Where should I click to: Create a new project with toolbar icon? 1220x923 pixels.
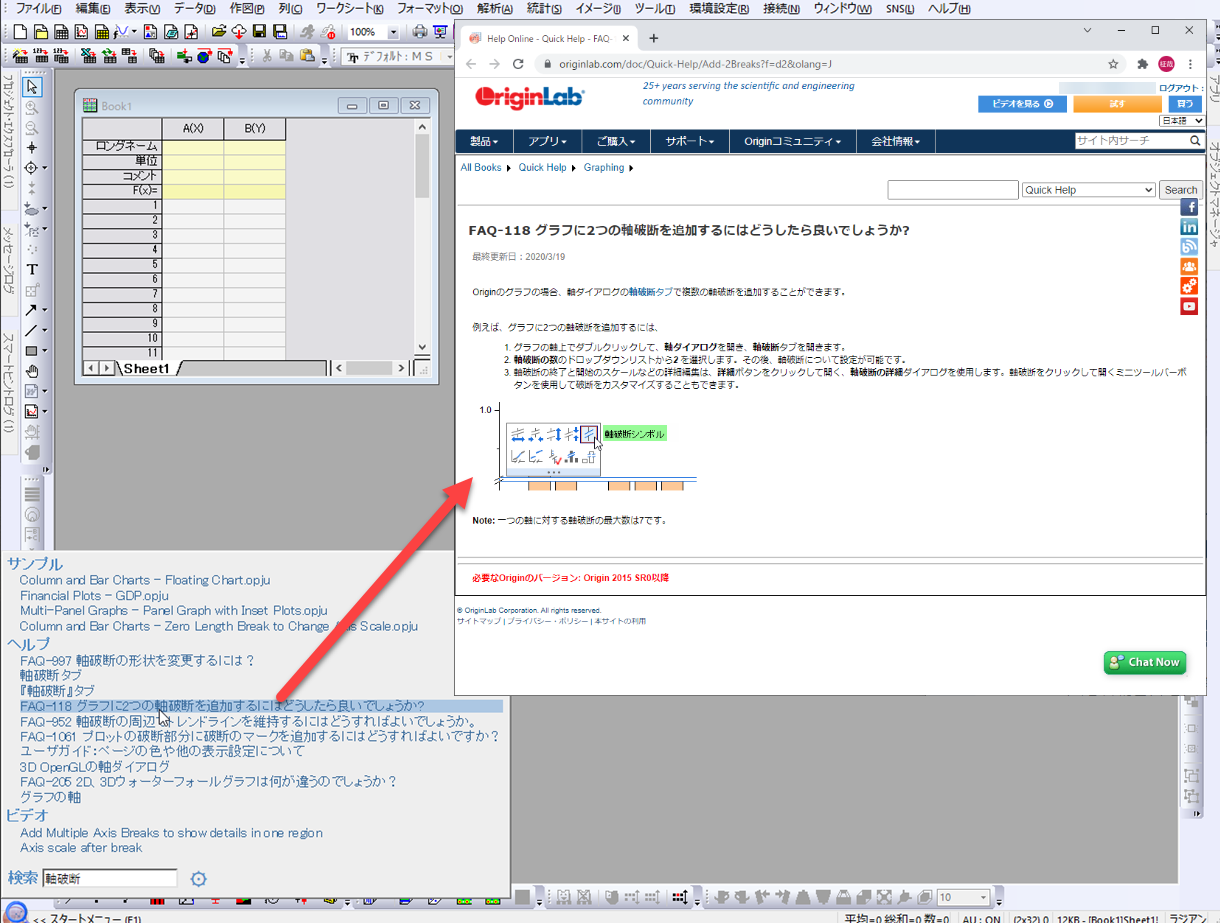click(x=20, y=32)
